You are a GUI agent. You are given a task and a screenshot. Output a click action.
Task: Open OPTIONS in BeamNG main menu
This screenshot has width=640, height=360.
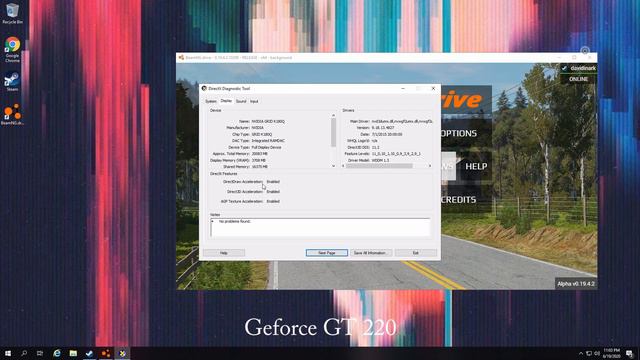click(x=459, y=133)
